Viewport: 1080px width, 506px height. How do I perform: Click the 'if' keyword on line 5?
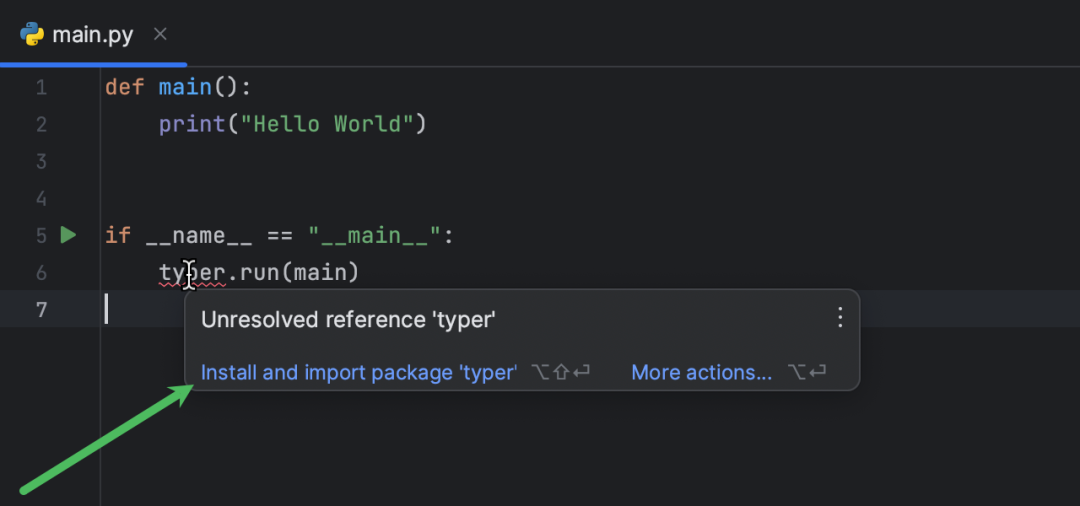point(118,235)
